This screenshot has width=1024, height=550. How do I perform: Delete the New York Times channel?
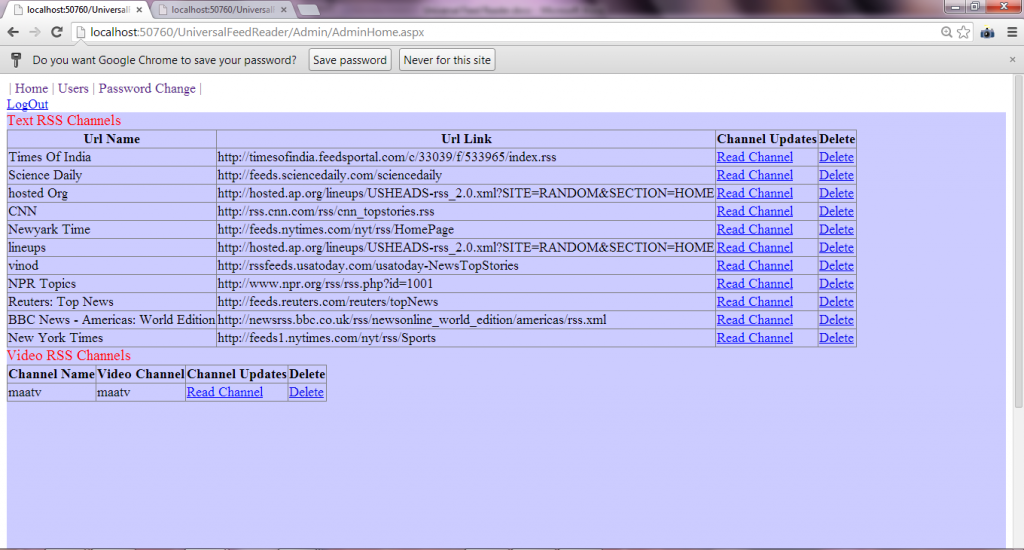tap(837, 338)
